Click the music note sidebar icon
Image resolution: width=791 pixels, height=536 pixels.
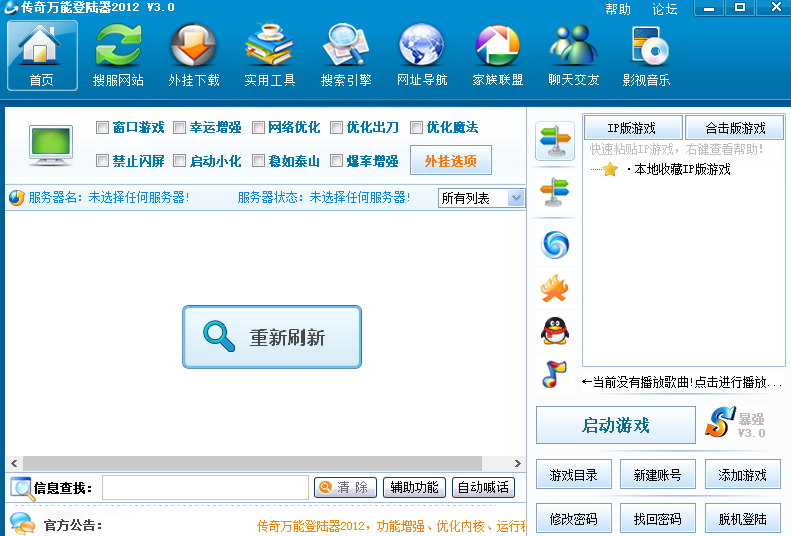coord(554,374)
